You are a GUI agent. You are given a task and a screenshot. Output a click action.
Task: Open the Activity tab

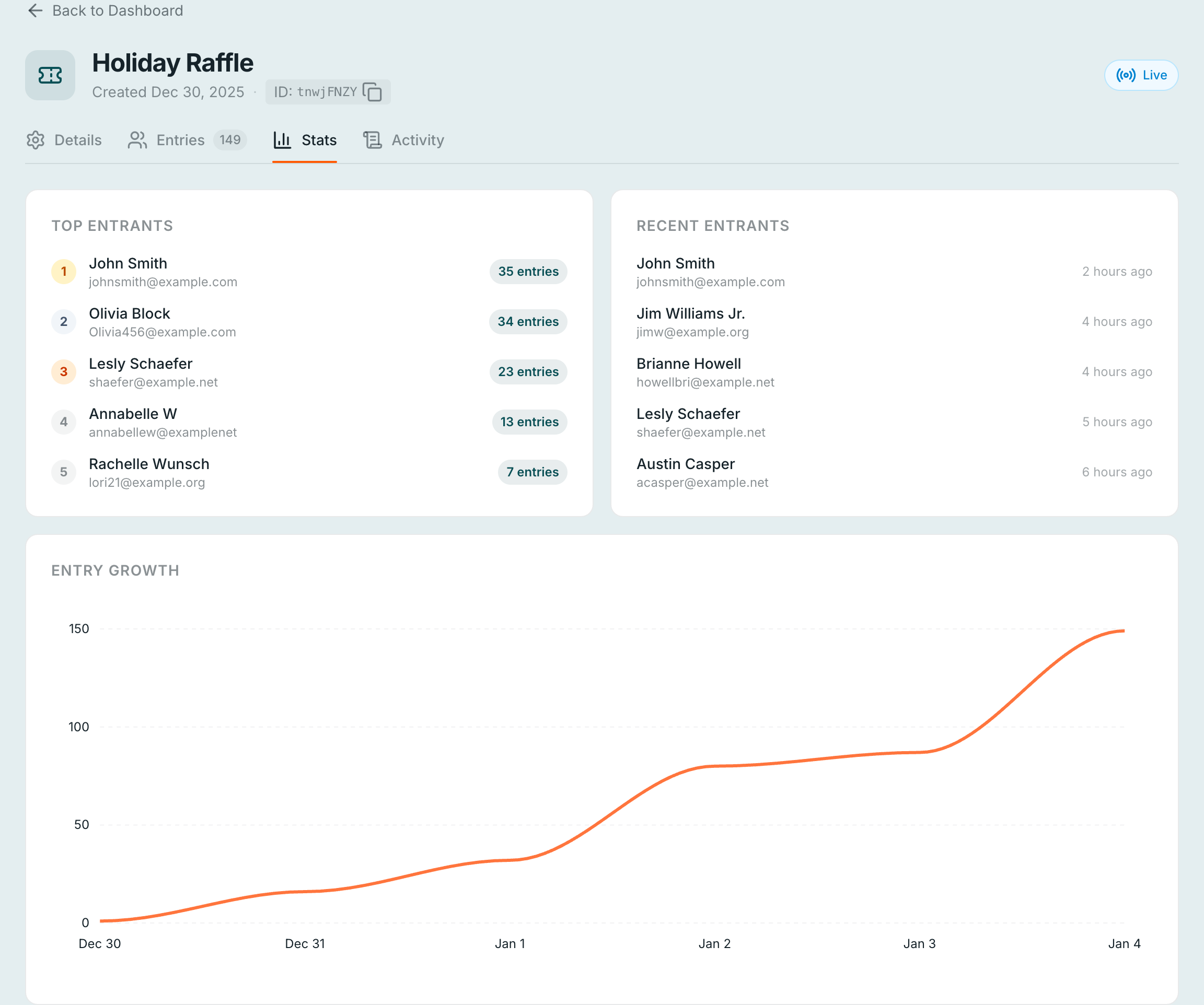pyautogui.click(x=418, y=140)
